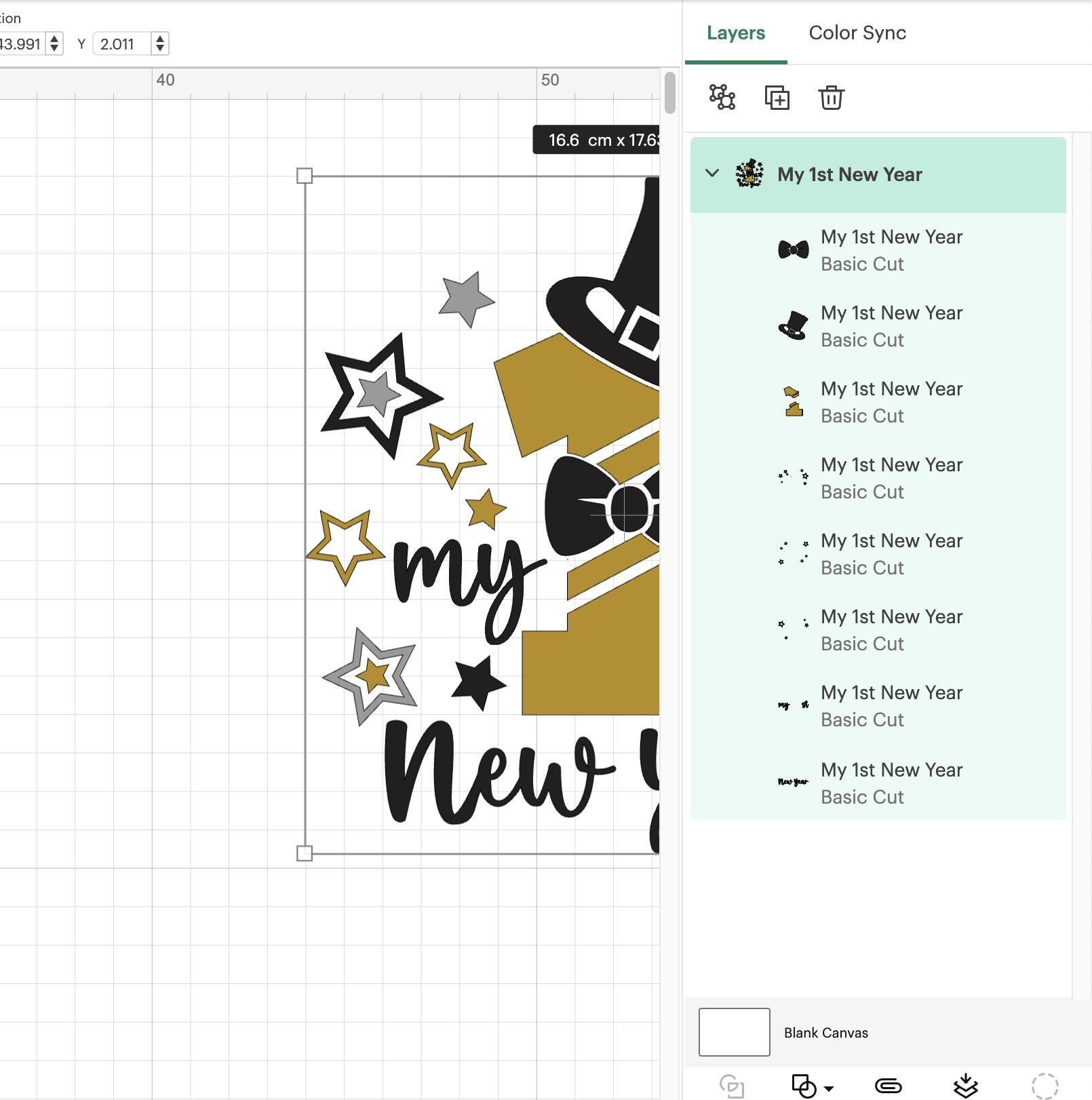Image resolution: width=1092 pixels, height=1100 pixels.
Task: Duplicate the selection using the Duplicate icon
Action: 778,98
